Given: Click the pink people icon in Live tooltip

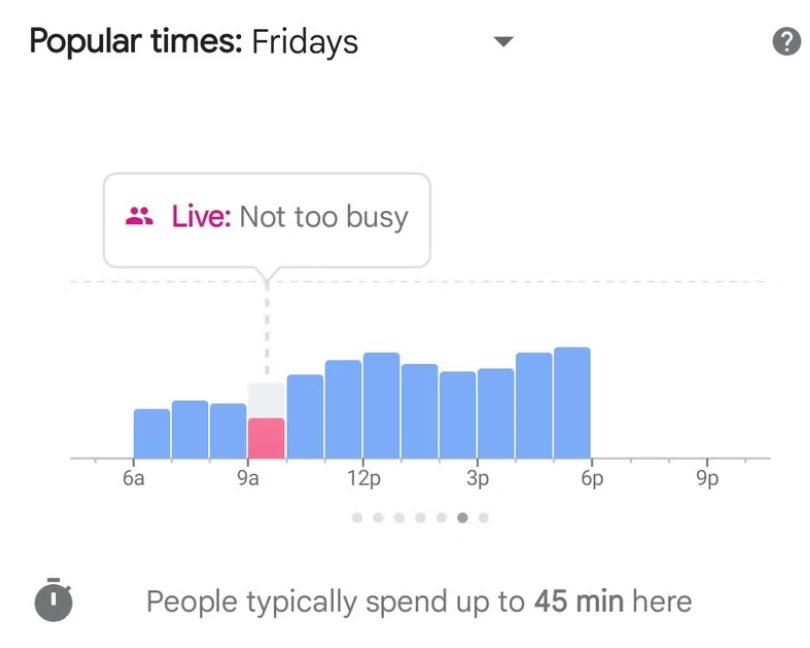Looking at the screenshot, I should coord(139,215).
